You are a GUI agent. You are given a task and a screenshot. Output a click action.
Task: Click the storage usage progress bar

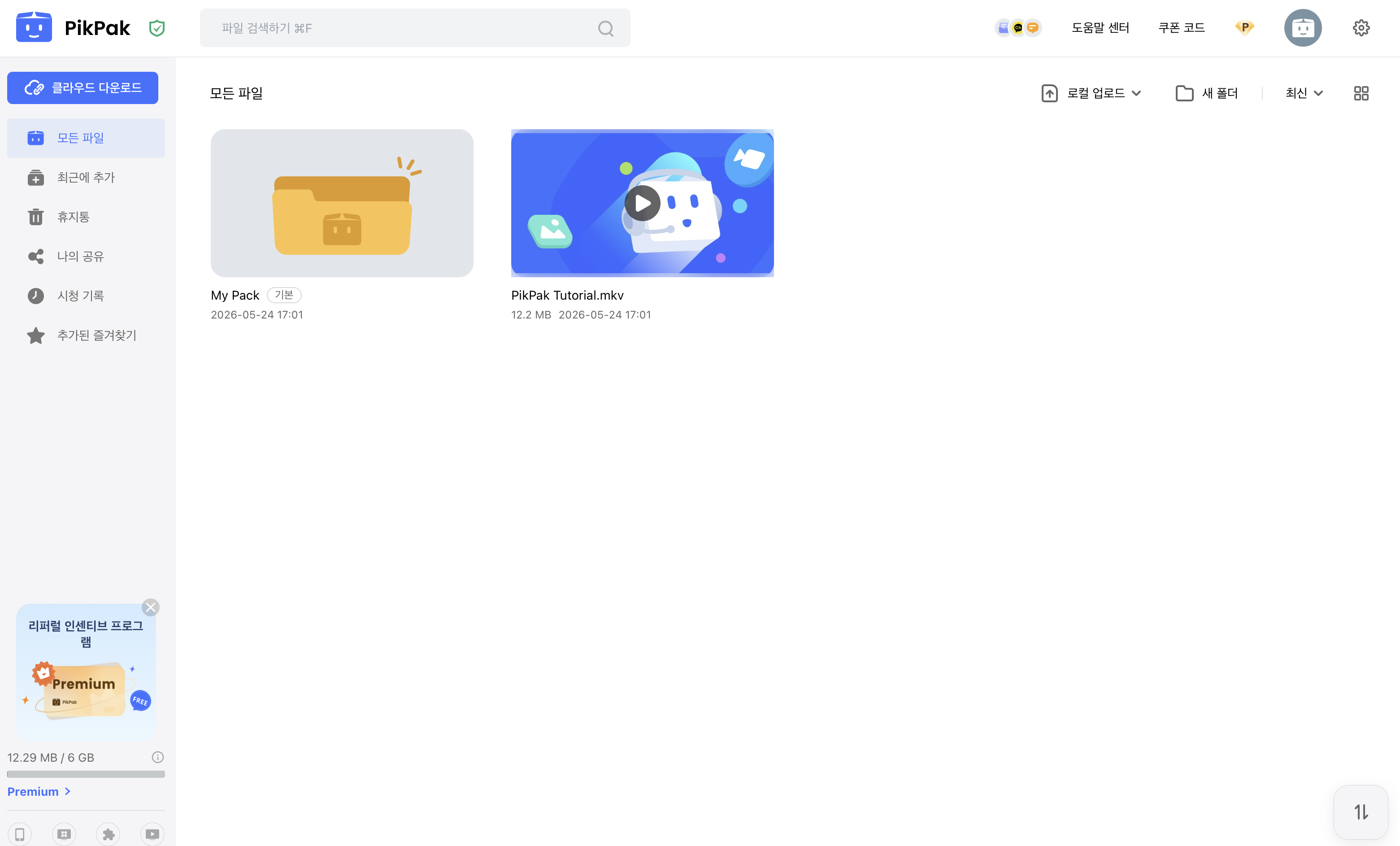tap(86, 774)
